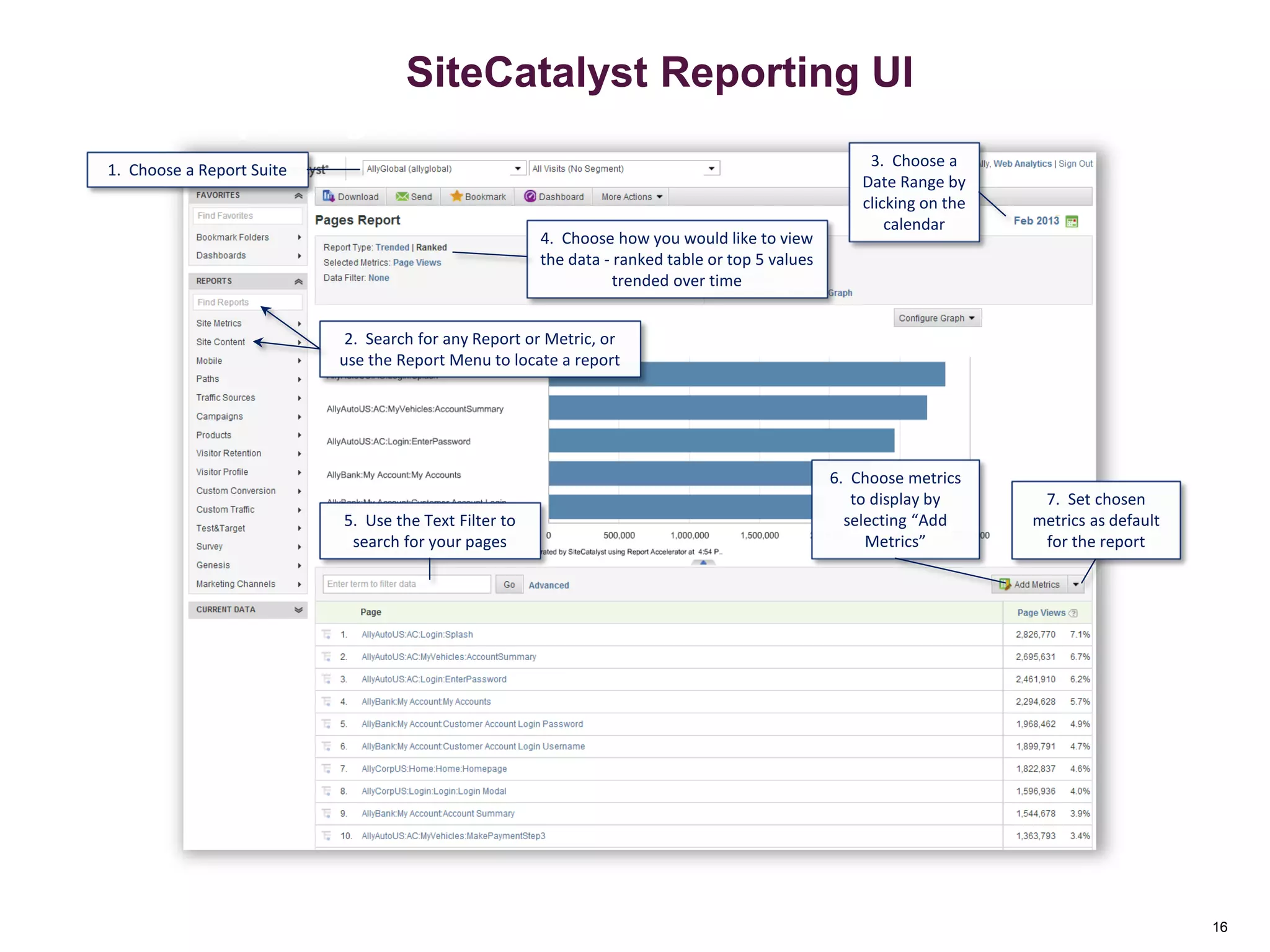This screenshot has width=1270, height=952.
Task: Open the arrow dropdown beside Add Metrics
Action: 1076,584
